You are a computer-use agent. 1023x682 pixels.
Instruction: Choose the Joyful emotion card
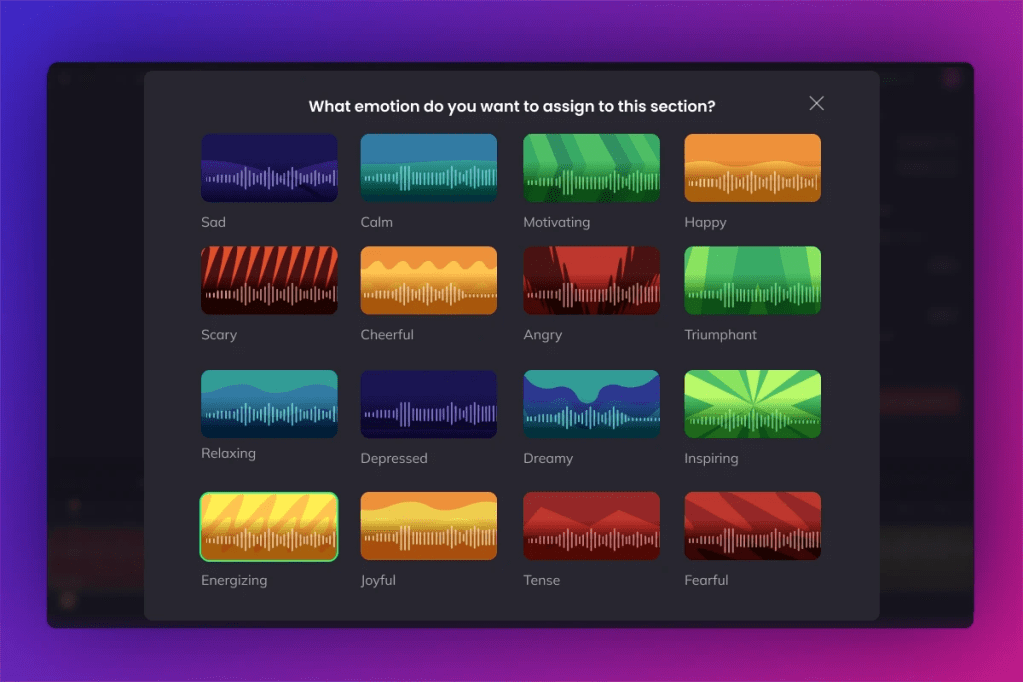(428, 526)
